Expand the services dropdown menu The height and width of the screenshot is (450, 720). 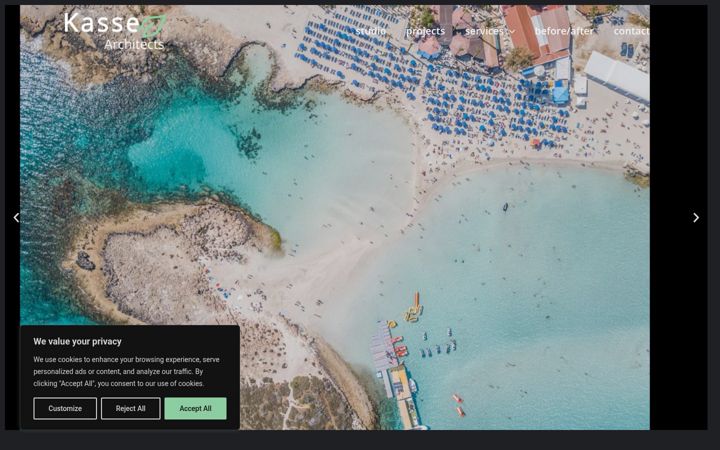pyautogui.click(x=490, y=31)
